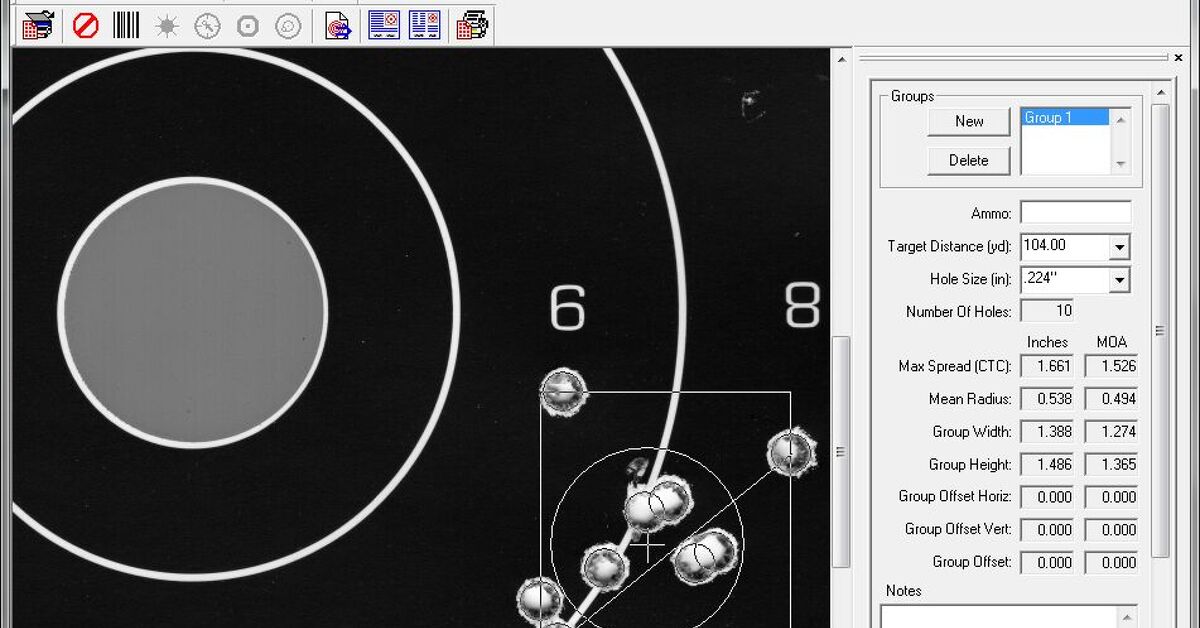The width and height of the screenshot is (1200, 628).
Task: Select the cancel/no-mark tool
Action: [x=86, y=25]
